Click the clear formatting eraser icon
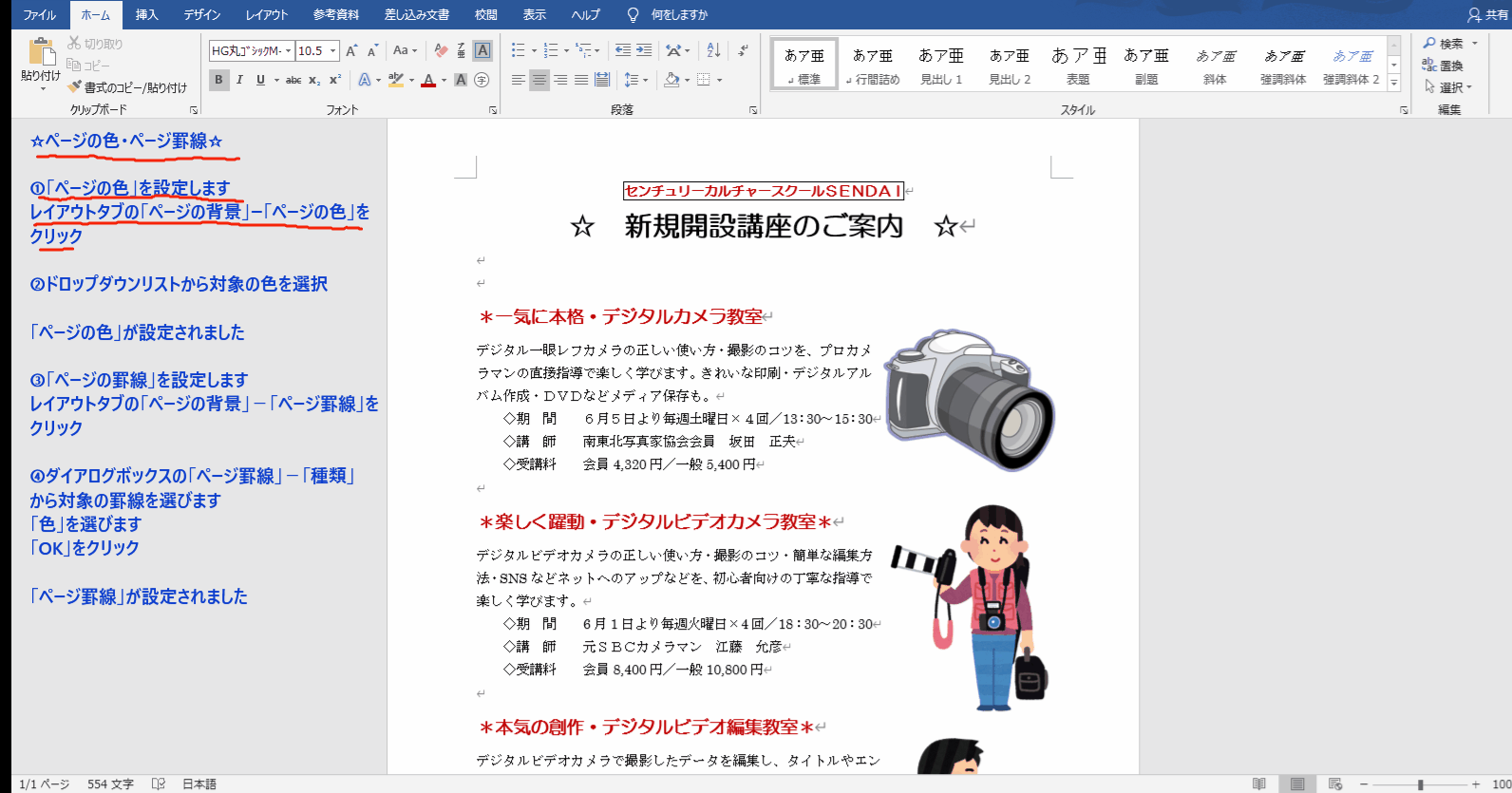This screenshot has height=793, width=1512. pos(441,50)
